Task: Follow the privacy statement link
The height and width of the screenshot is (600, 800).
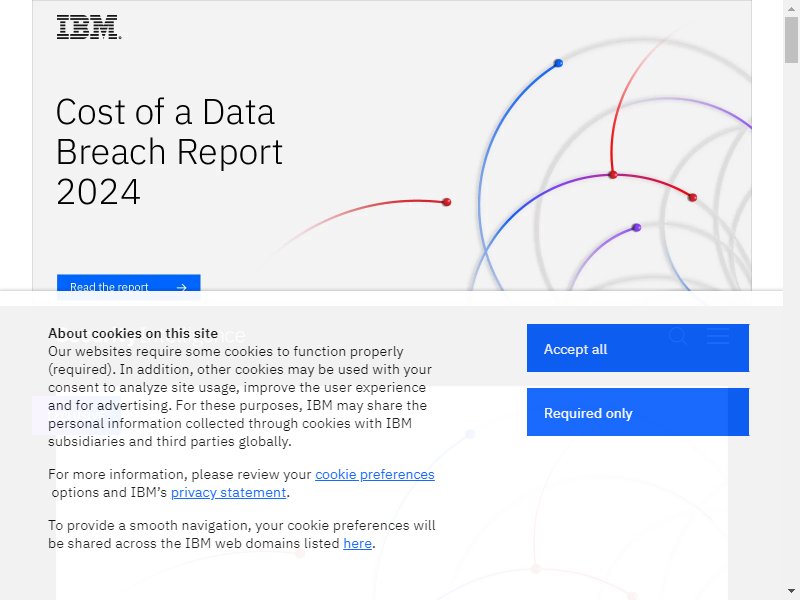Action: 229,492
